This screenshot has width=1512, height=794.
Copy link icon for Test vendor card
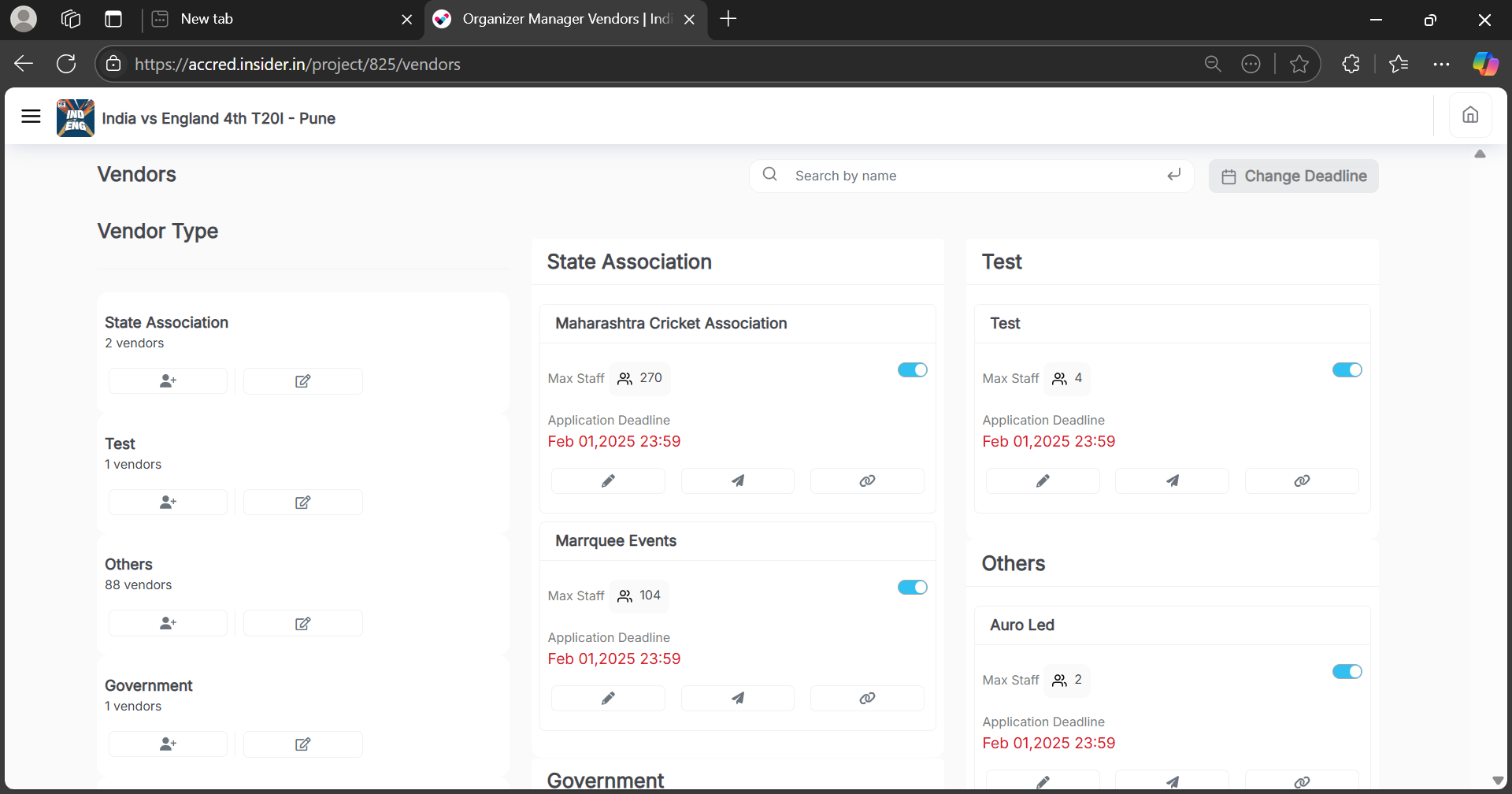1301,481
